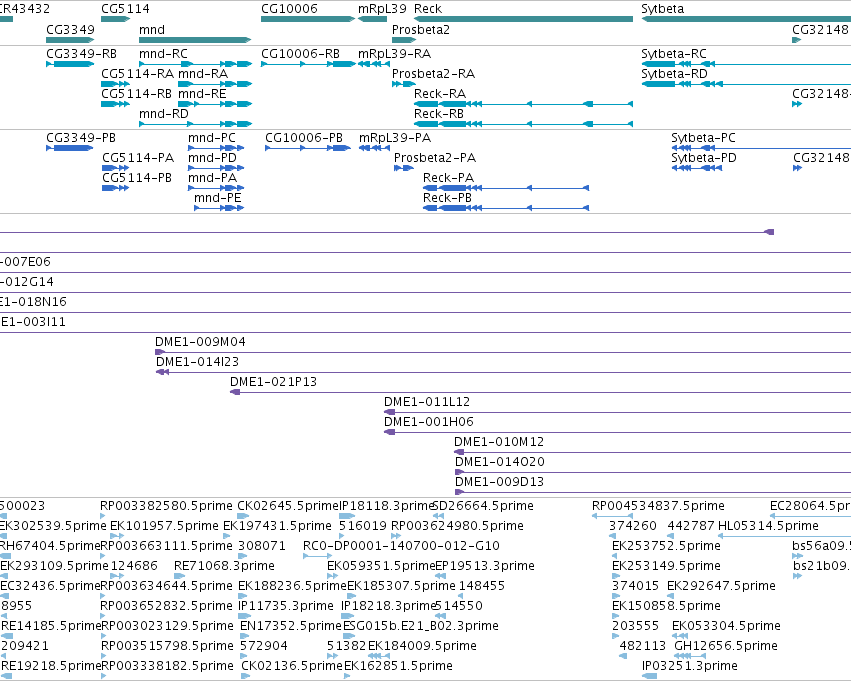This screenshot has width=851, height=681.
Task: Select the EK292647.5prime EST
Action: pos(670,596)
